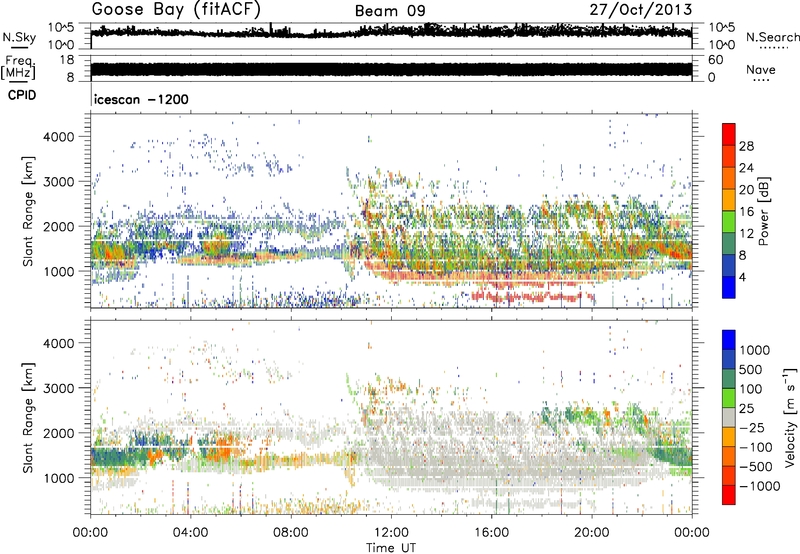Click the '3000' tick on velocity panel
The width and height of the screenshot is (800, 554).
pyautogui.click(x=59, y=388)
